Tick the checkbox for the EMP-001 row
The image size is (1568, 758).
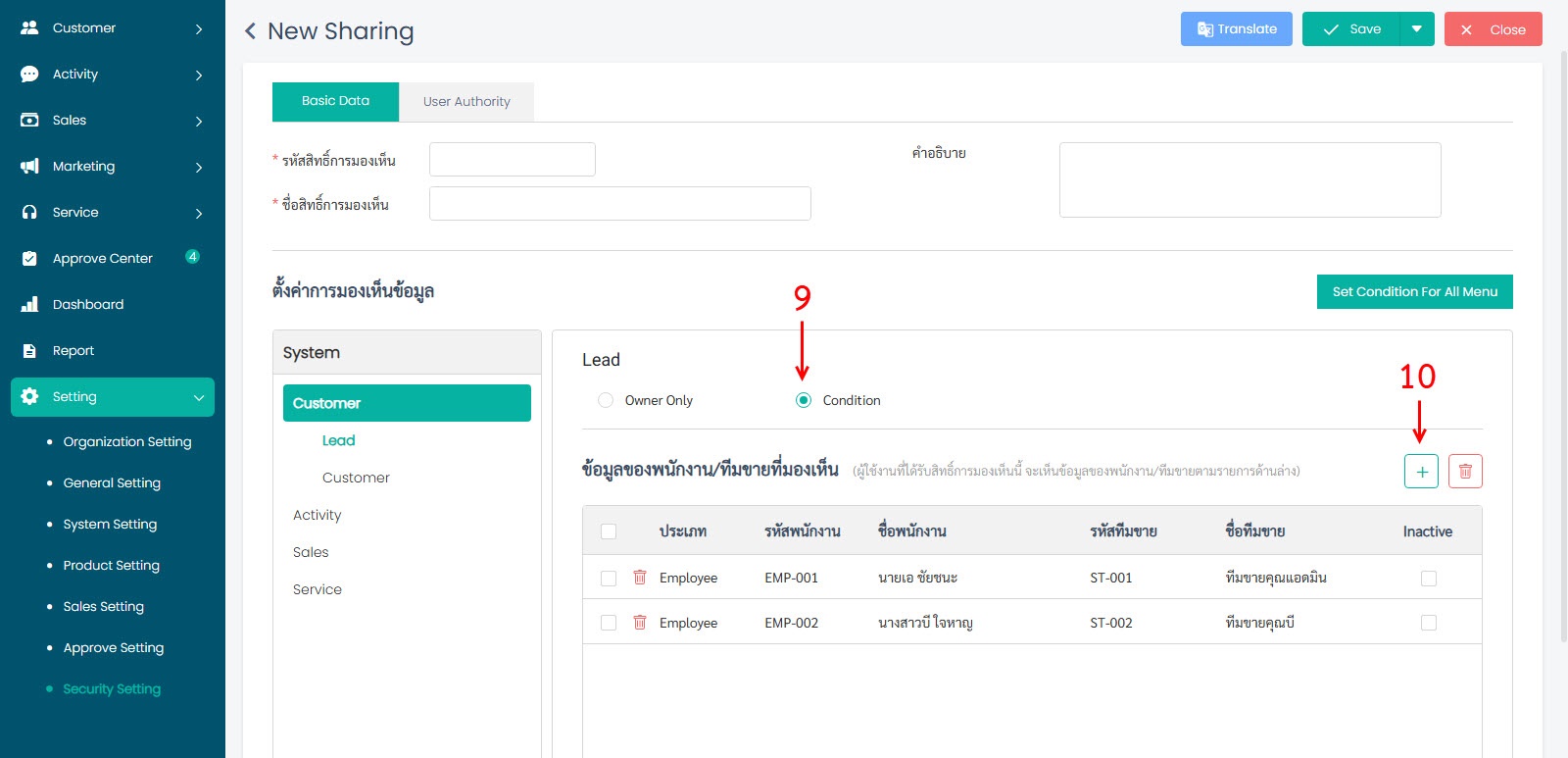point(609,579)
